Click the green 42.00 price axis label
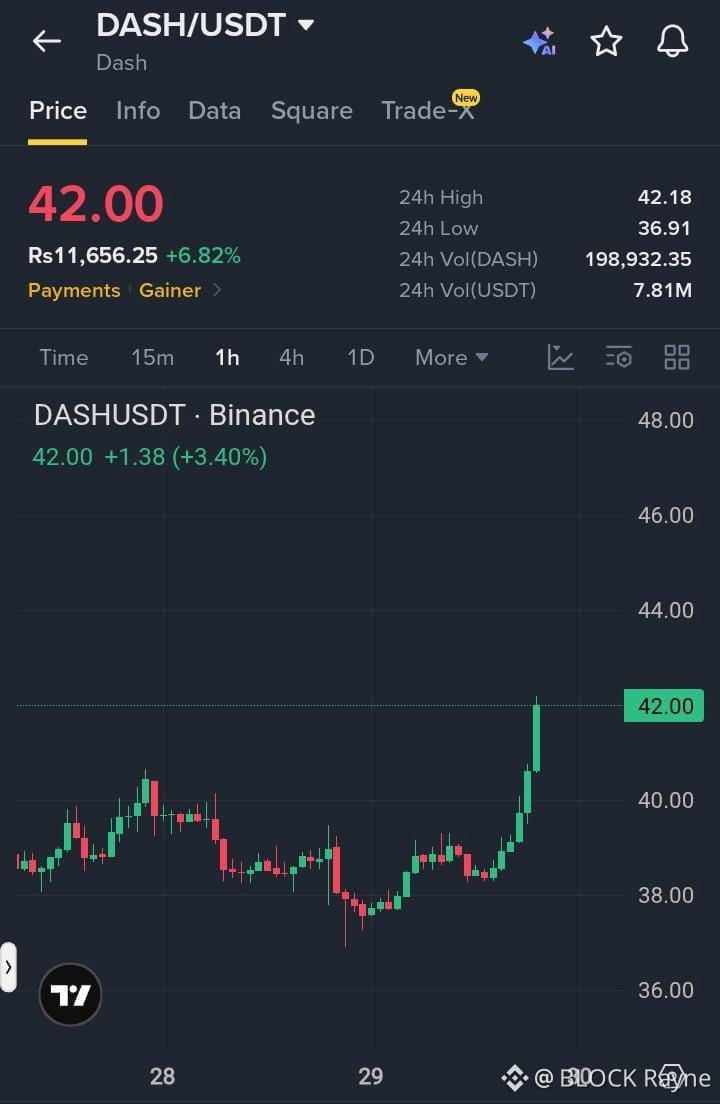720x1104 pixels. [x=664, y=705]
